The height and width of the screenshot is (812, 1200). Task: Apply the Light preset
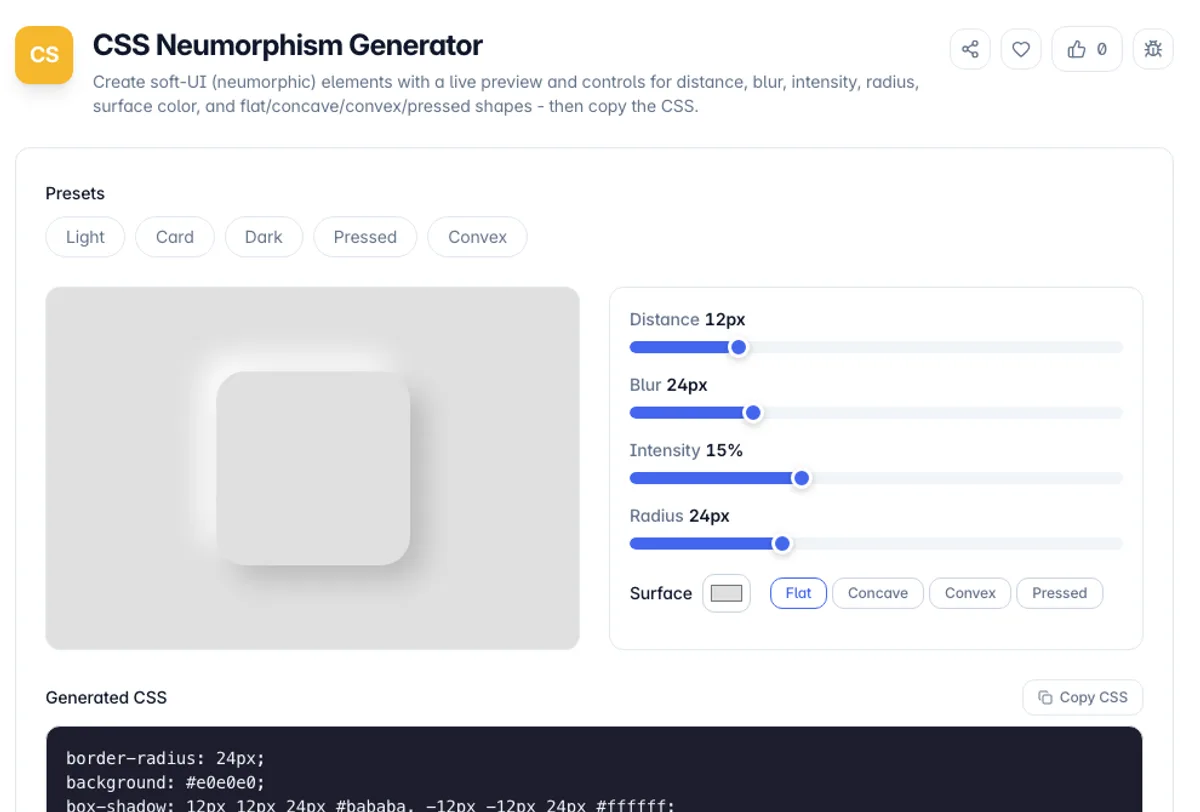[x=85, y=237]
